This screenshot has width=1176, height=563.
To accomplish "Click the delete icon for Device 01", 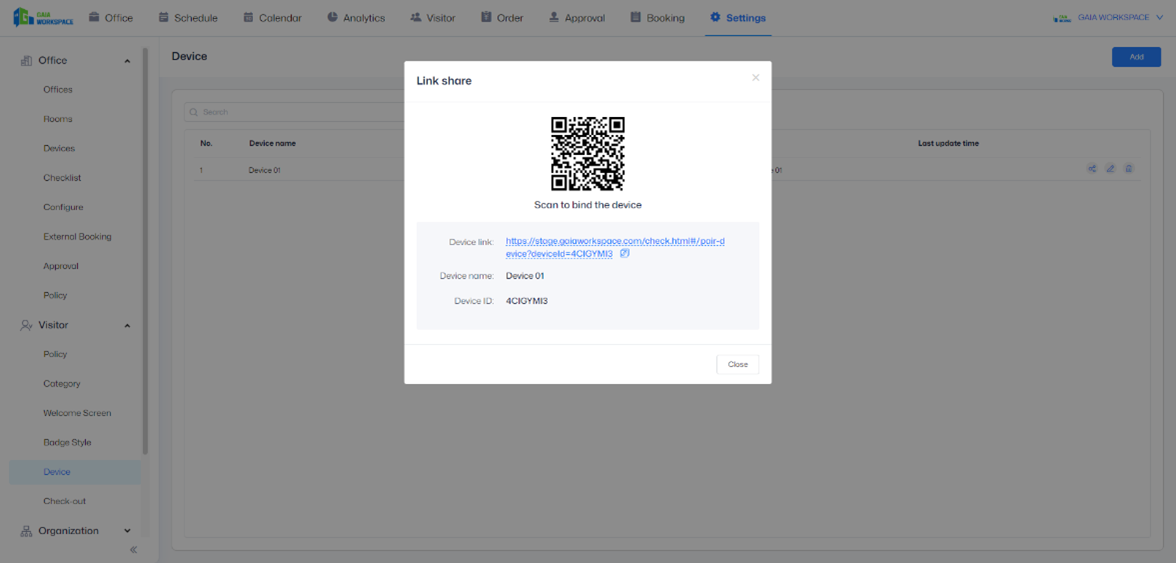I will pyautogui.click(x=1129, y=169).
